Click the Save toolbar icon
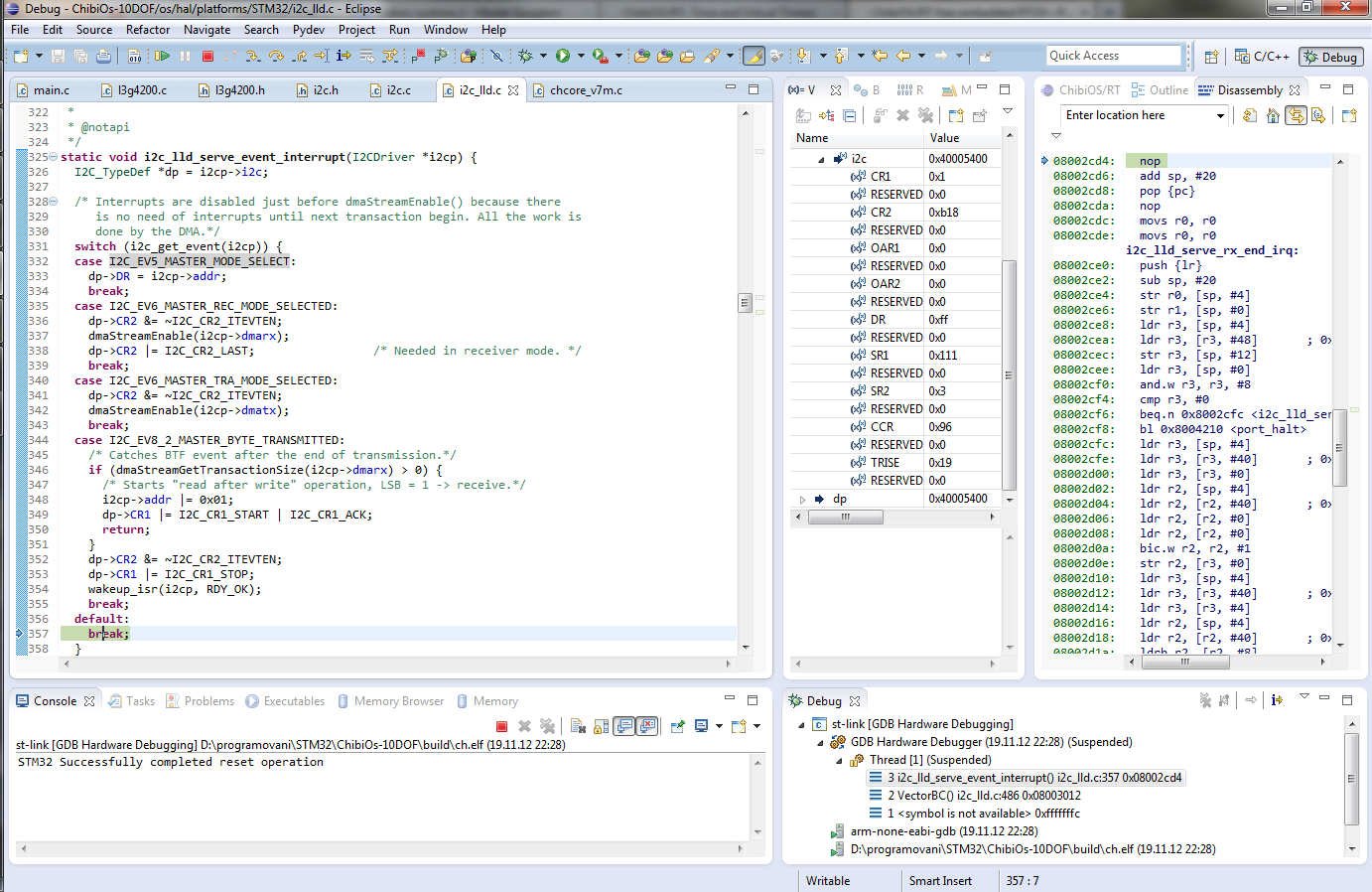Viewport: 1372px width, 892px height. tap(58, 57)
